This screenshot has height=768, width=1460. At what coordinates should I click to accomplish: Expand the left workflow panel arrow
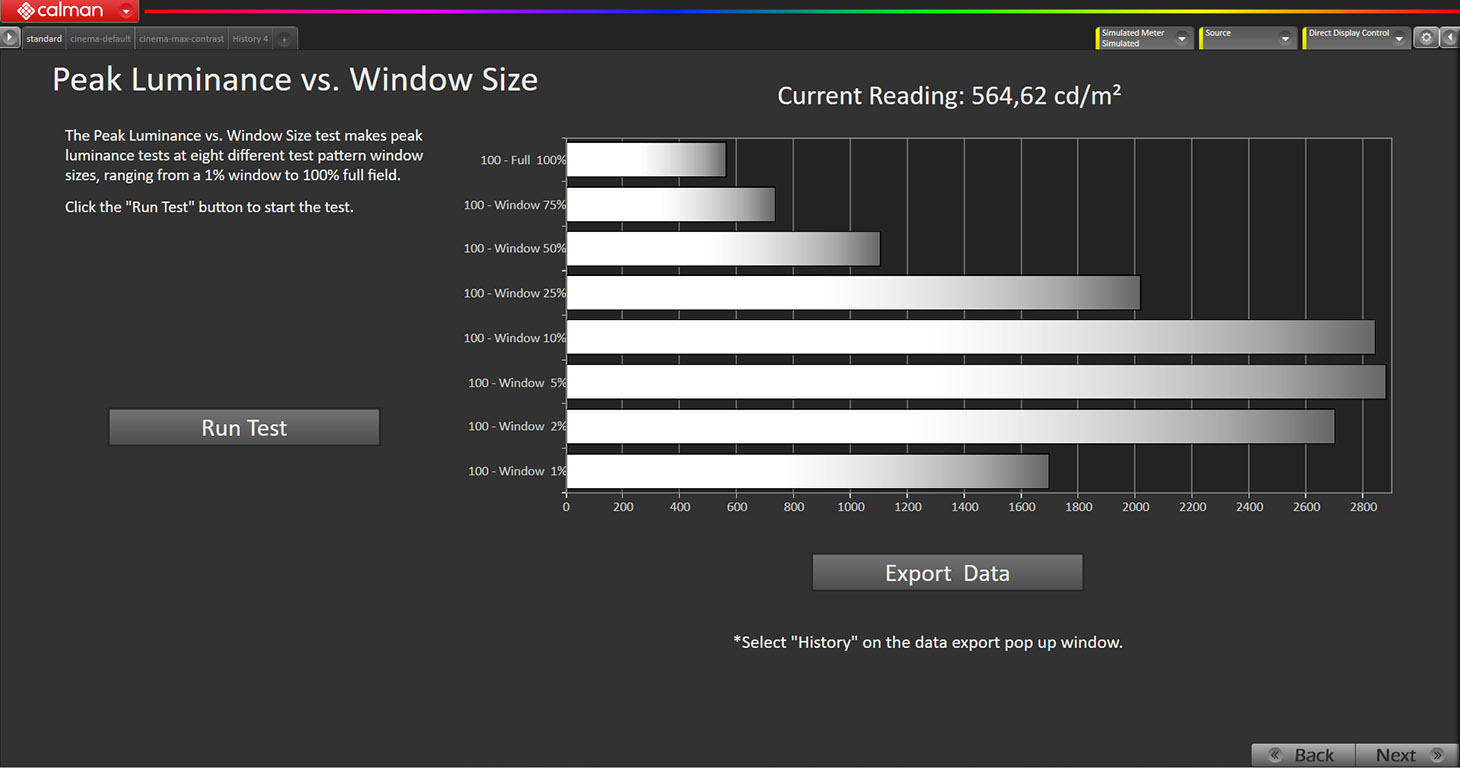pos(10,38)
